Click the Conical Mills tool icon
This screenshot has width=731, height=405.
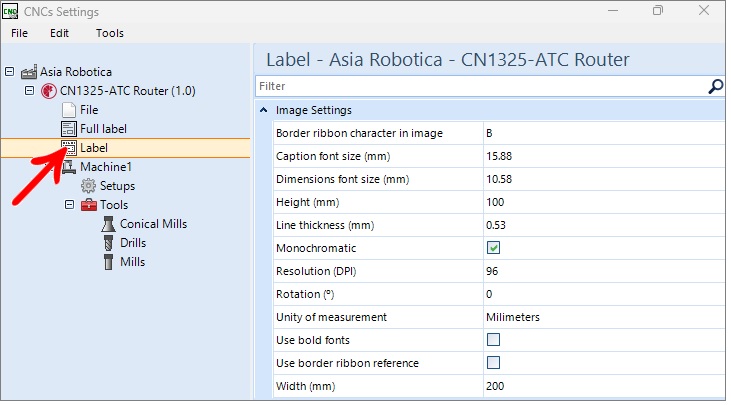pos(108,224)
